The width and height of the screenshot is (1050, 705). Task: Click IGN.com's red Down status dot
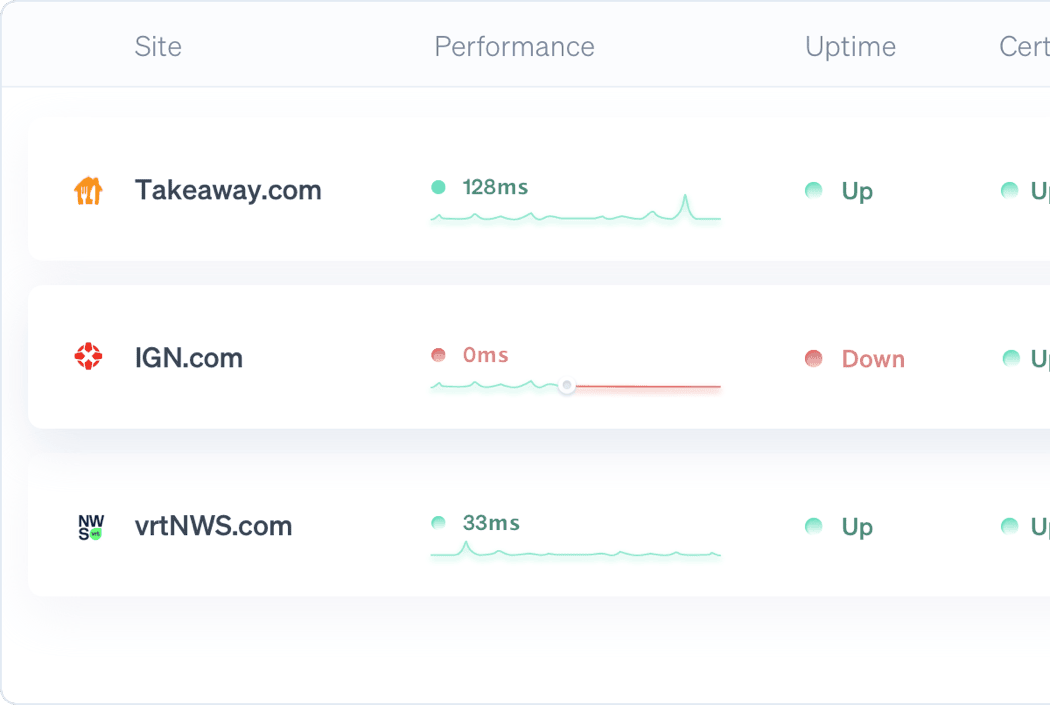pos(814,359)
